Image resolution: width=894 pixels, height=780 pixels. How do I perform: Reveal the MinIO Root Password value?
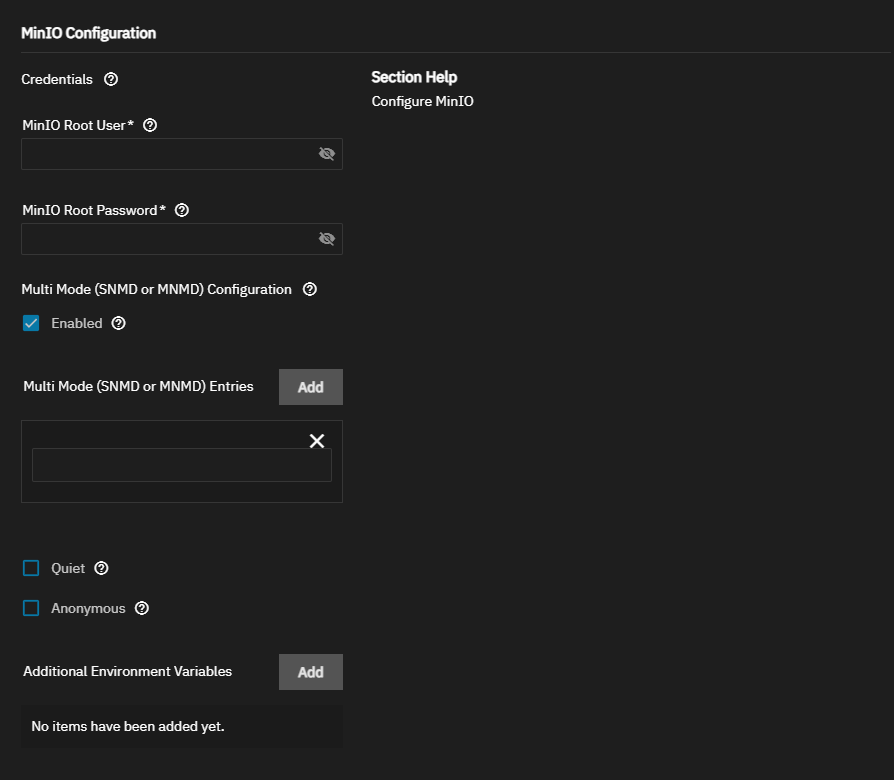coord(327,238)
